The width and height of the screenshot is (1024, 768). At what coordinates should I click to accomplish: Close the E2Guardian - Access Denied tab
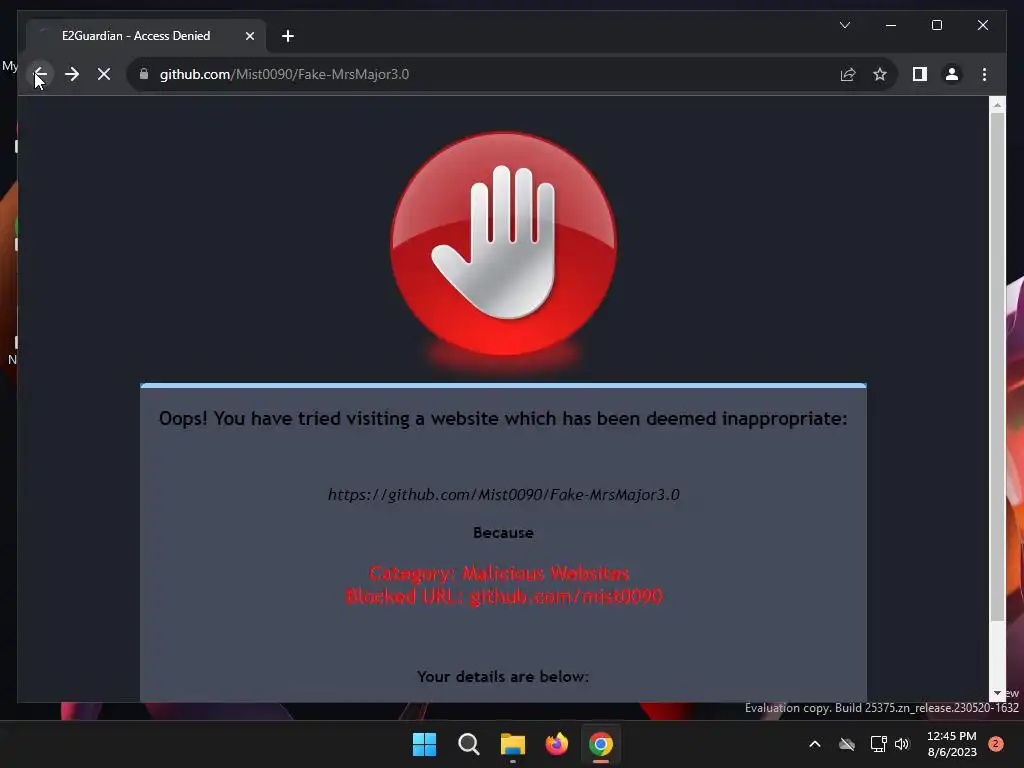click(x=249, y=36)
